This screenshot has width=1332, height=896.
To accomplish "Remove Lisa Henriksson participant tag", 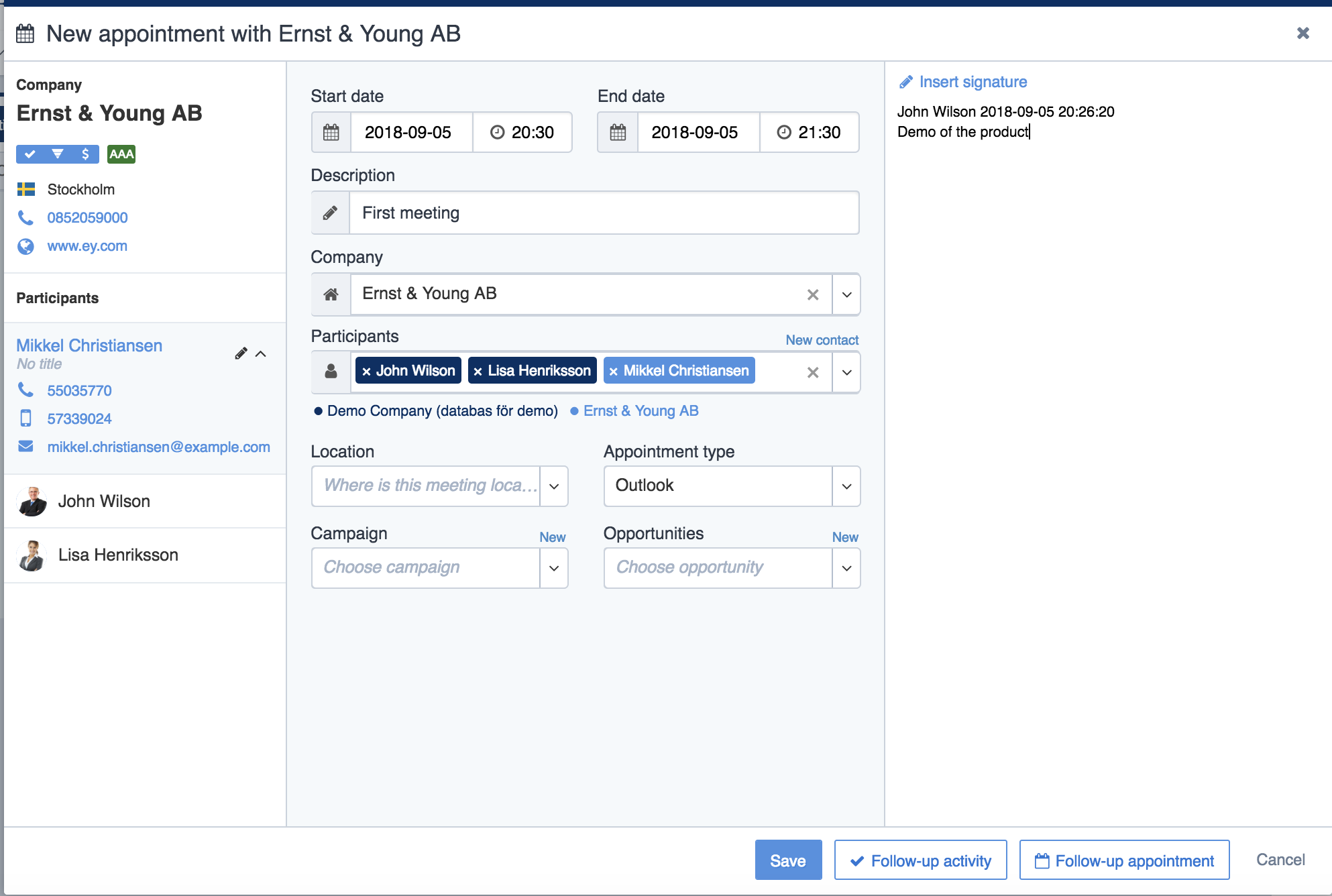I will click(x=478, y=372).
